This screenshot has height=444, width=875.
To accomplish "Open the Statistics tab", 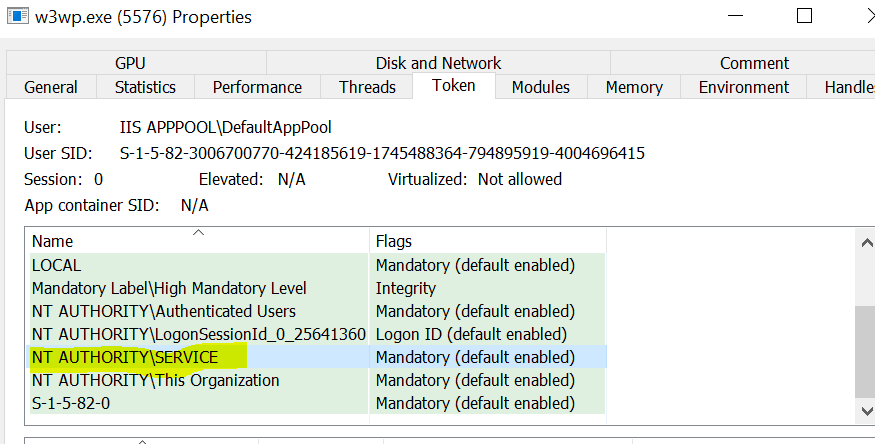I will pos(145,87).
